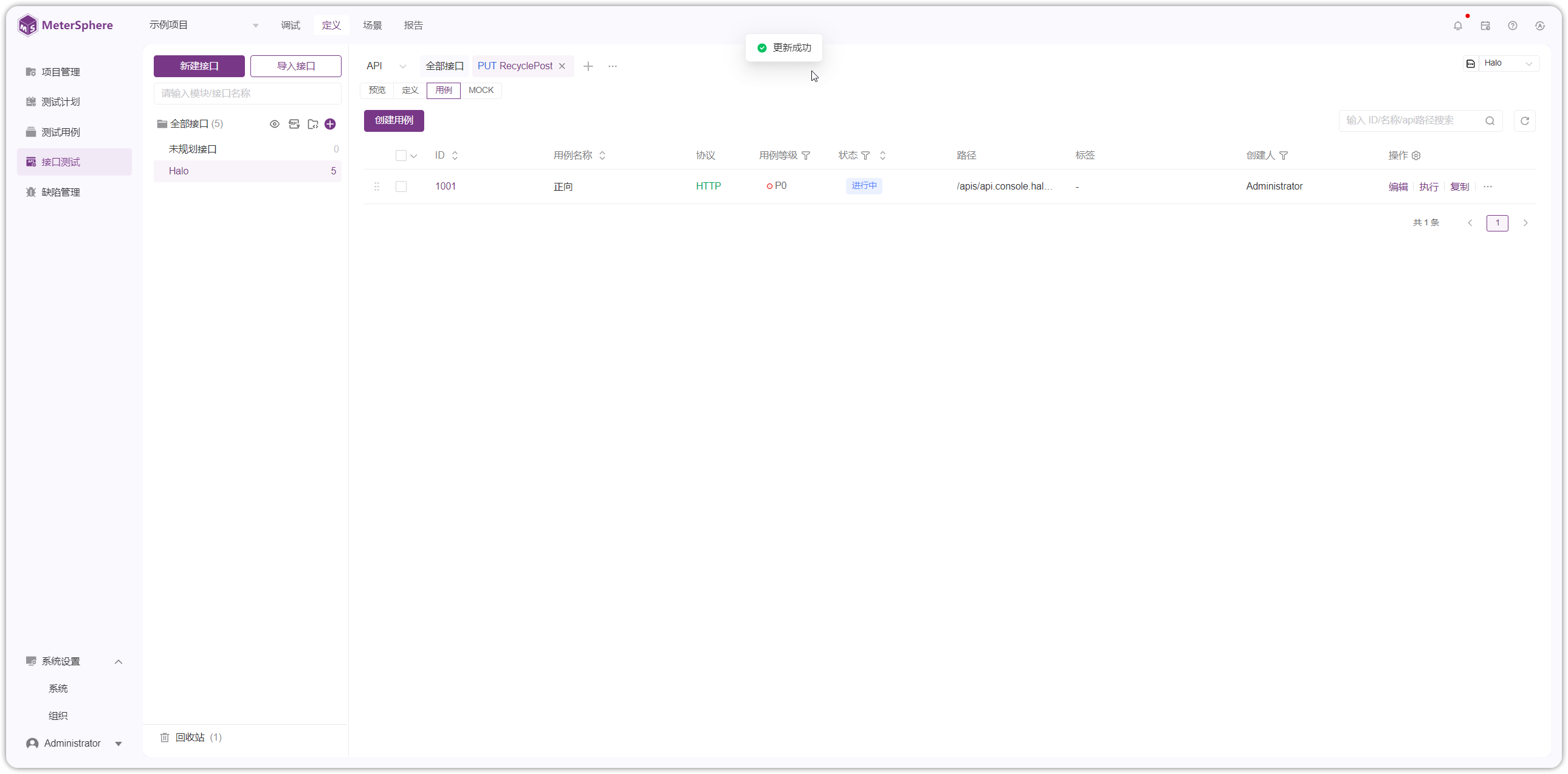Click 执行 for case 1001

(1428, 187)
